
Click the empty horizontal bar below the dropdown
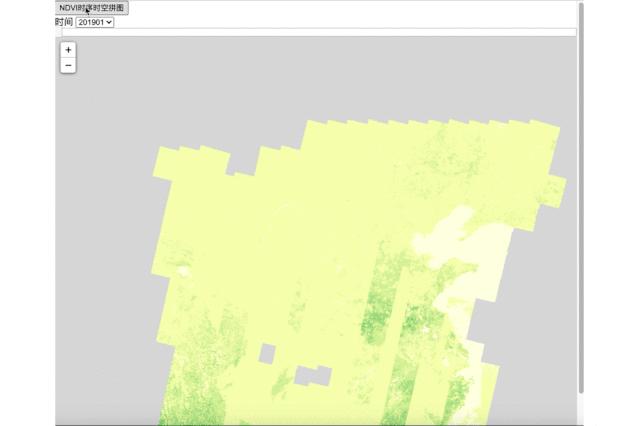click(319, 32)
